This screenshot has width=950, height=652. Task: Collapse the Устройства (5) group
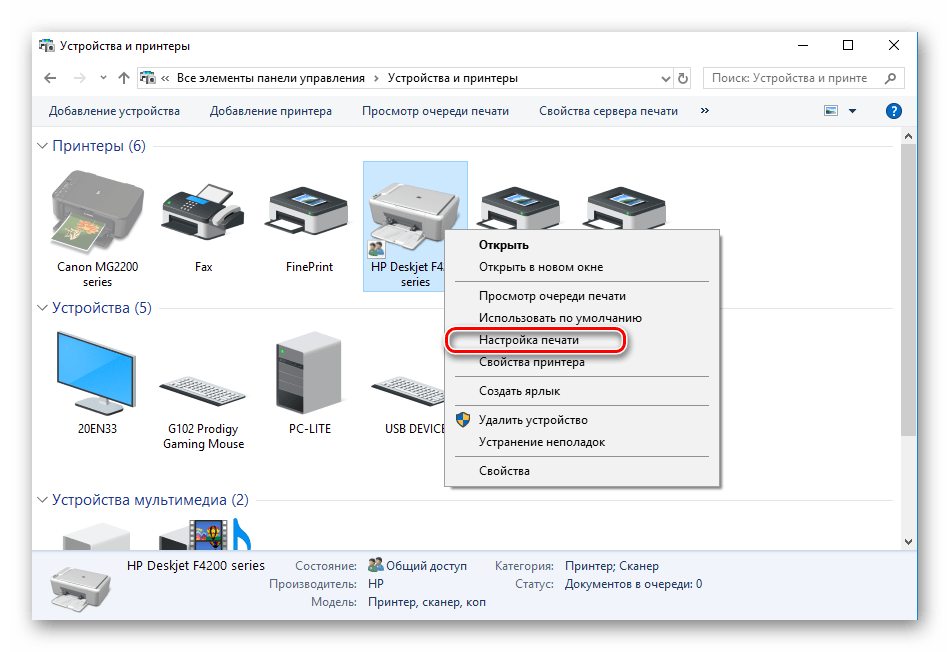click(x=43, y=308)
